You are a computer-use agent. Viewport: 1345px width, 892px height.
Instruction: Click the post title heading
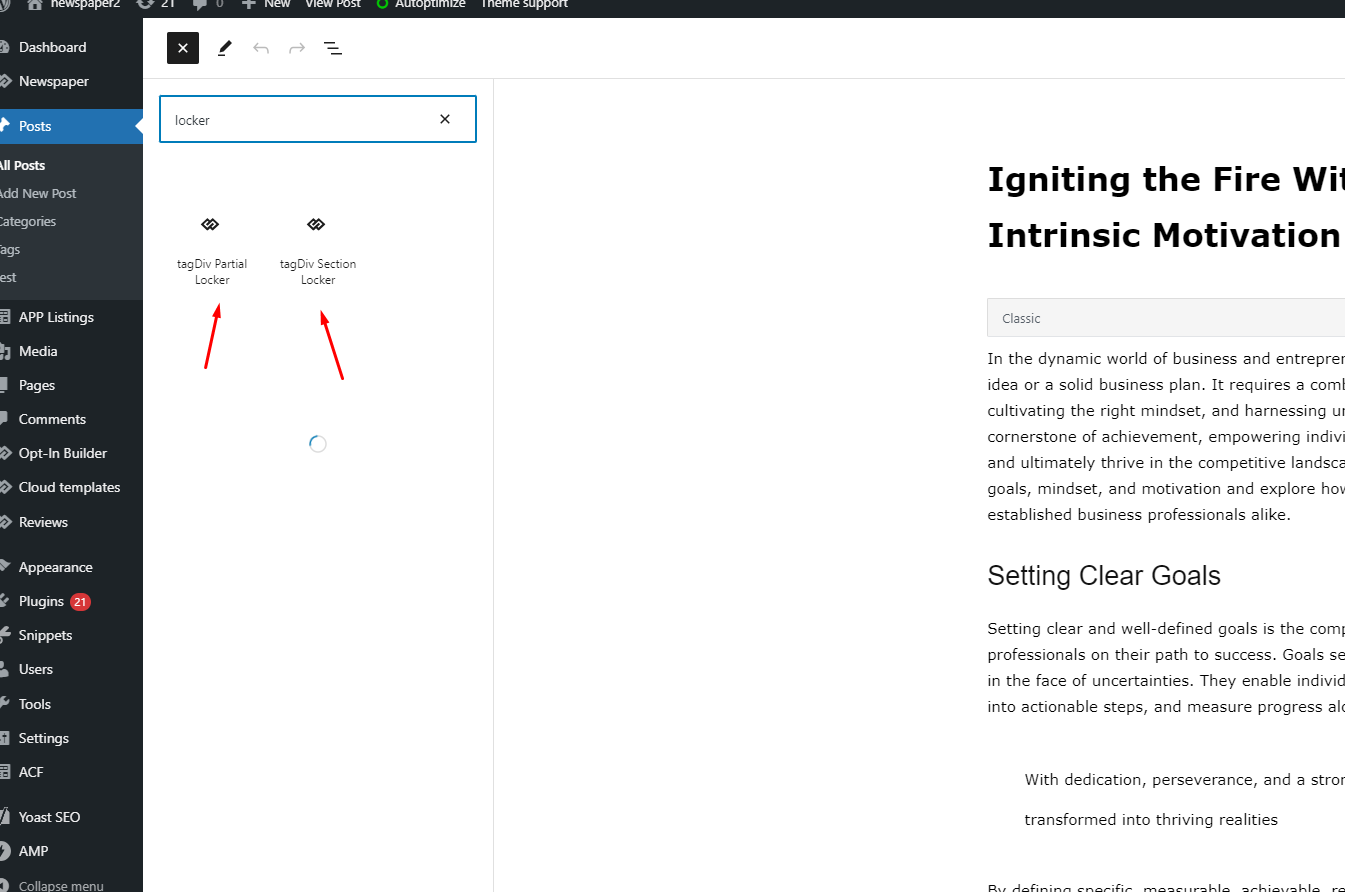[x=1166, y=207]
